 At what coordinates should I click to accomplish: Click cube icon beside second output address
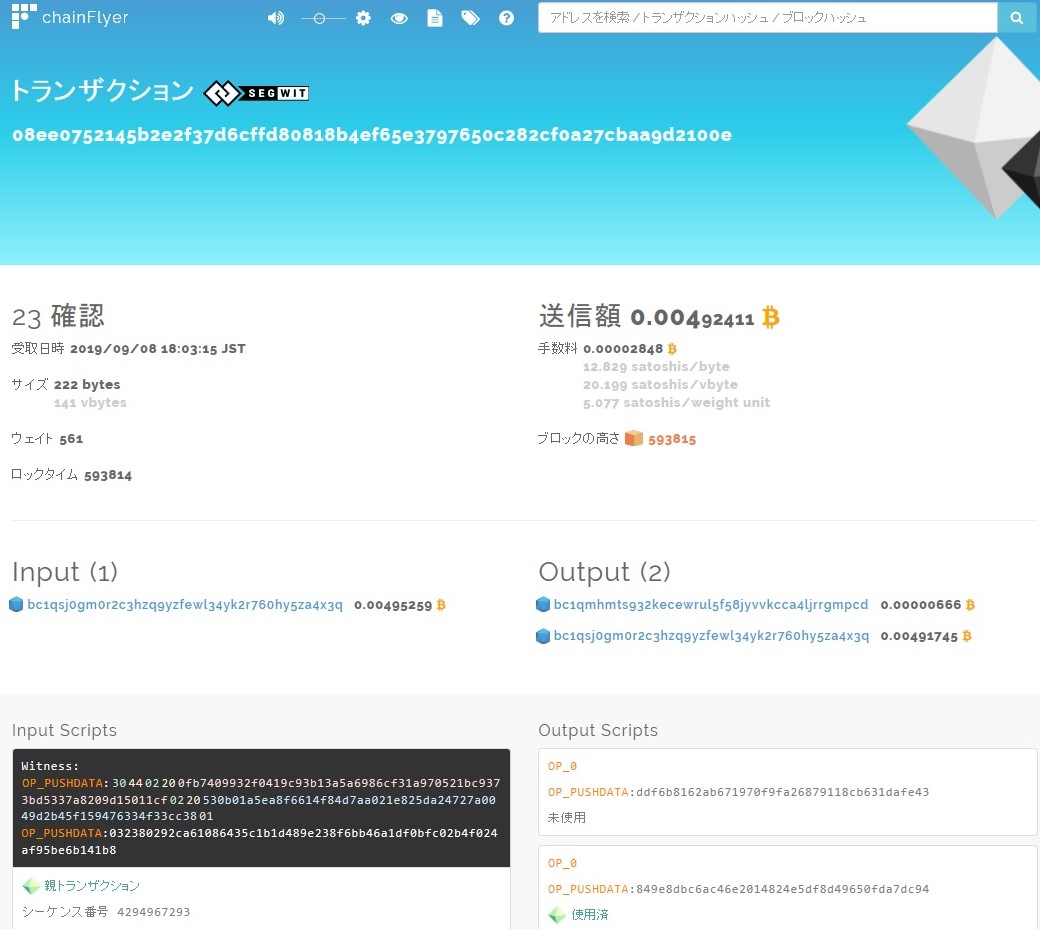pos(543,636)
